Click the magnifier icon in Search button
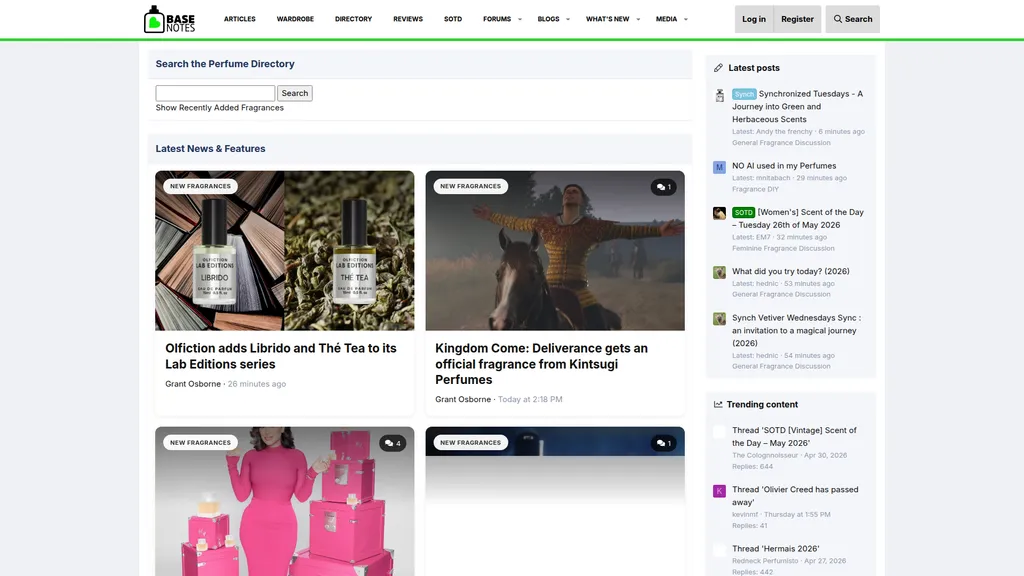This screenshot has width=1024, height=576. tap(837, 19)
